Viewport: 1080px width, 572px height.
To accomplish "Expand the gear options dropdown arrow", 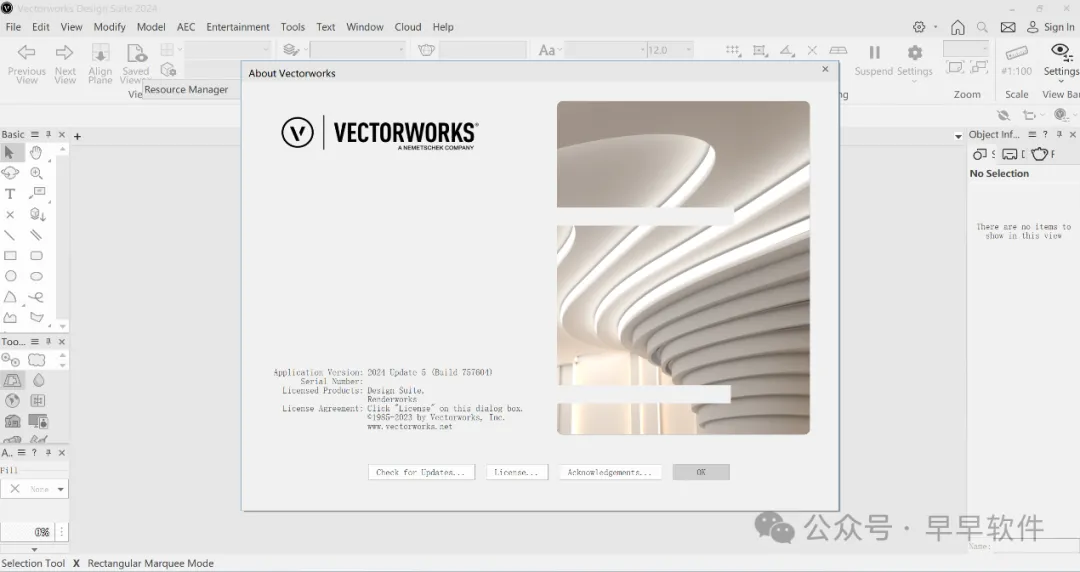I will click(x=936, y=27).
